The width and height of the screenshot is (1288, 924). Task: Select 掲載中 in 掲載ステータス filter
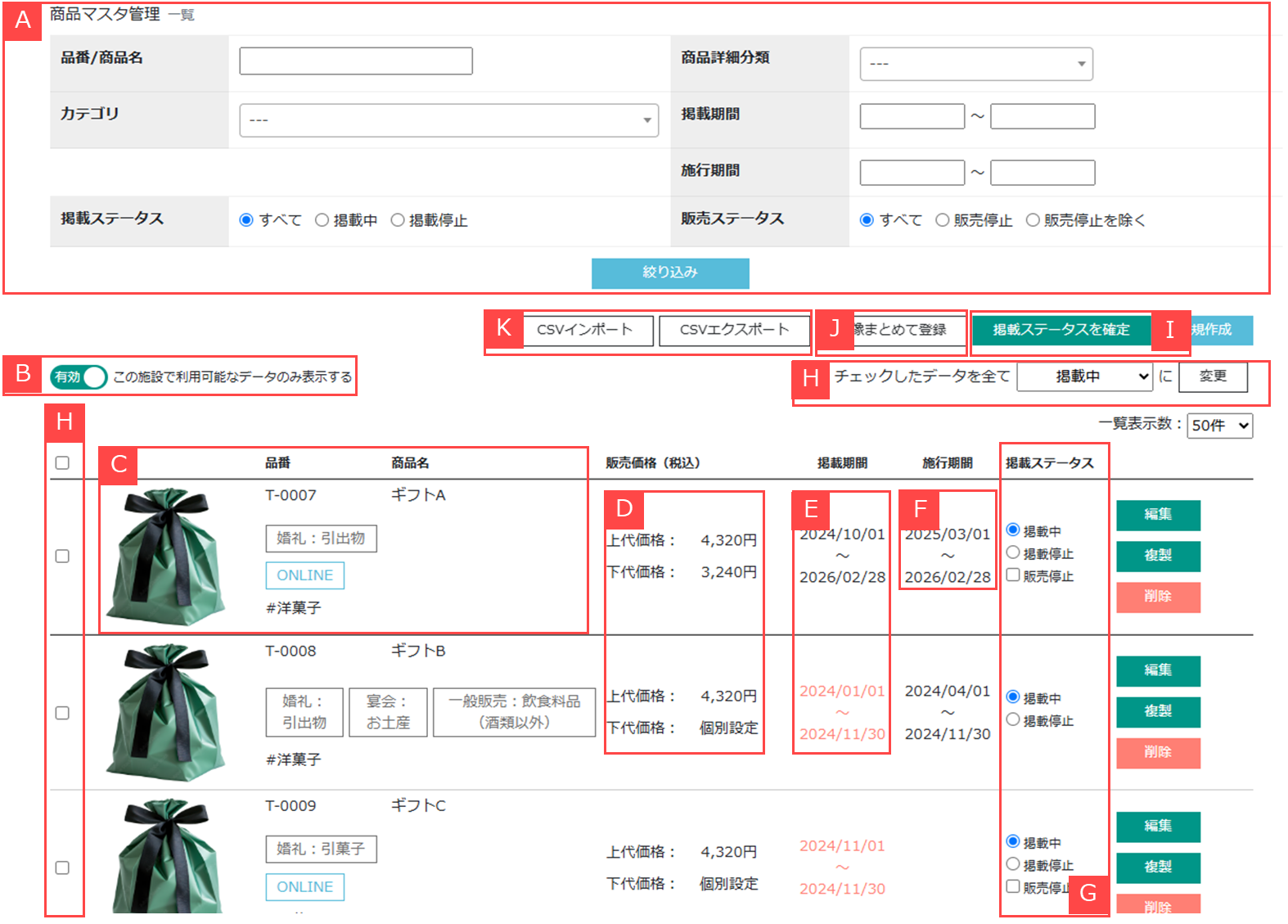pyautogui.click(x=322, y=220)
